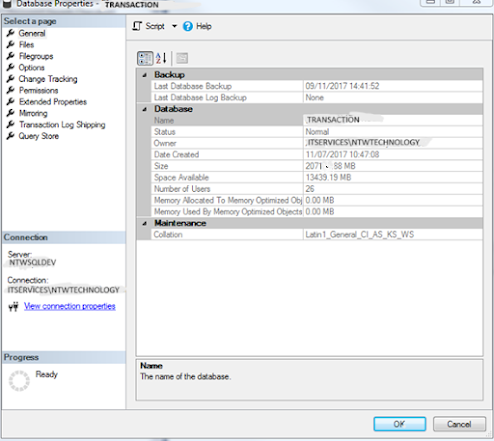Switch property grid to Categorized view
Screen dimensions: 494x441
[145, 58]
